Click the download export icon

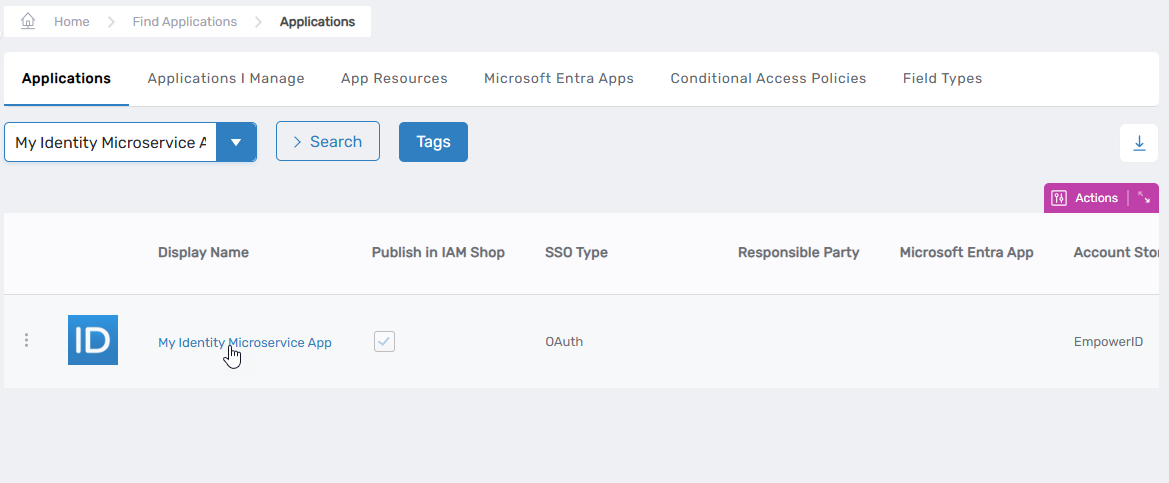point(1139,143)
